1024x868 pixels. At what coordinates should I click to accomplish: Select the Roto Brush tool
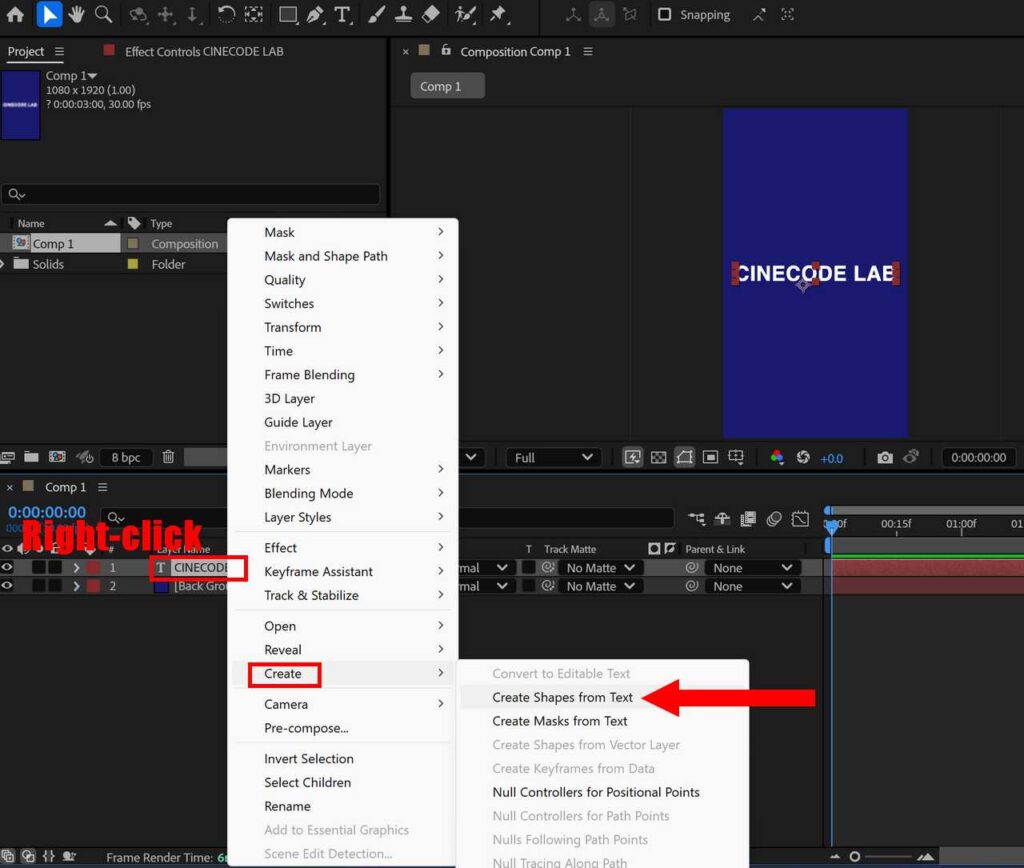[465, 14]
